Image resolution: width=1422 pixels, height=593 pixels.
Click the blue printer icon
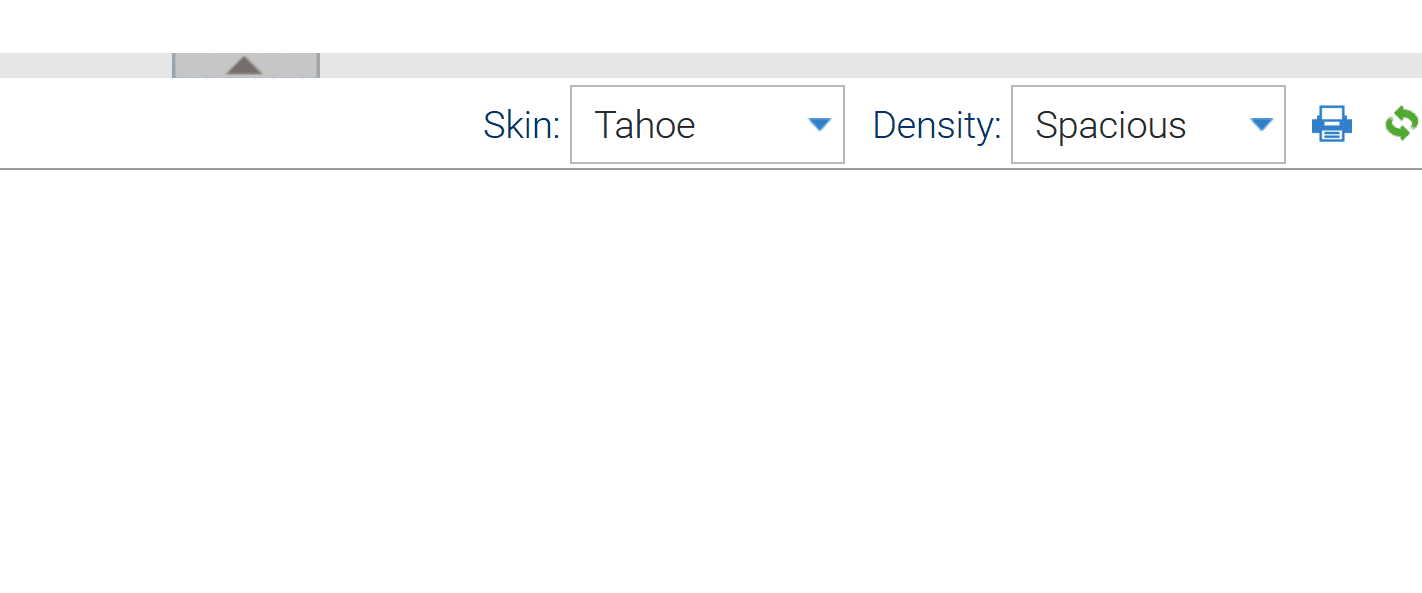click(x=1331, y=124)
